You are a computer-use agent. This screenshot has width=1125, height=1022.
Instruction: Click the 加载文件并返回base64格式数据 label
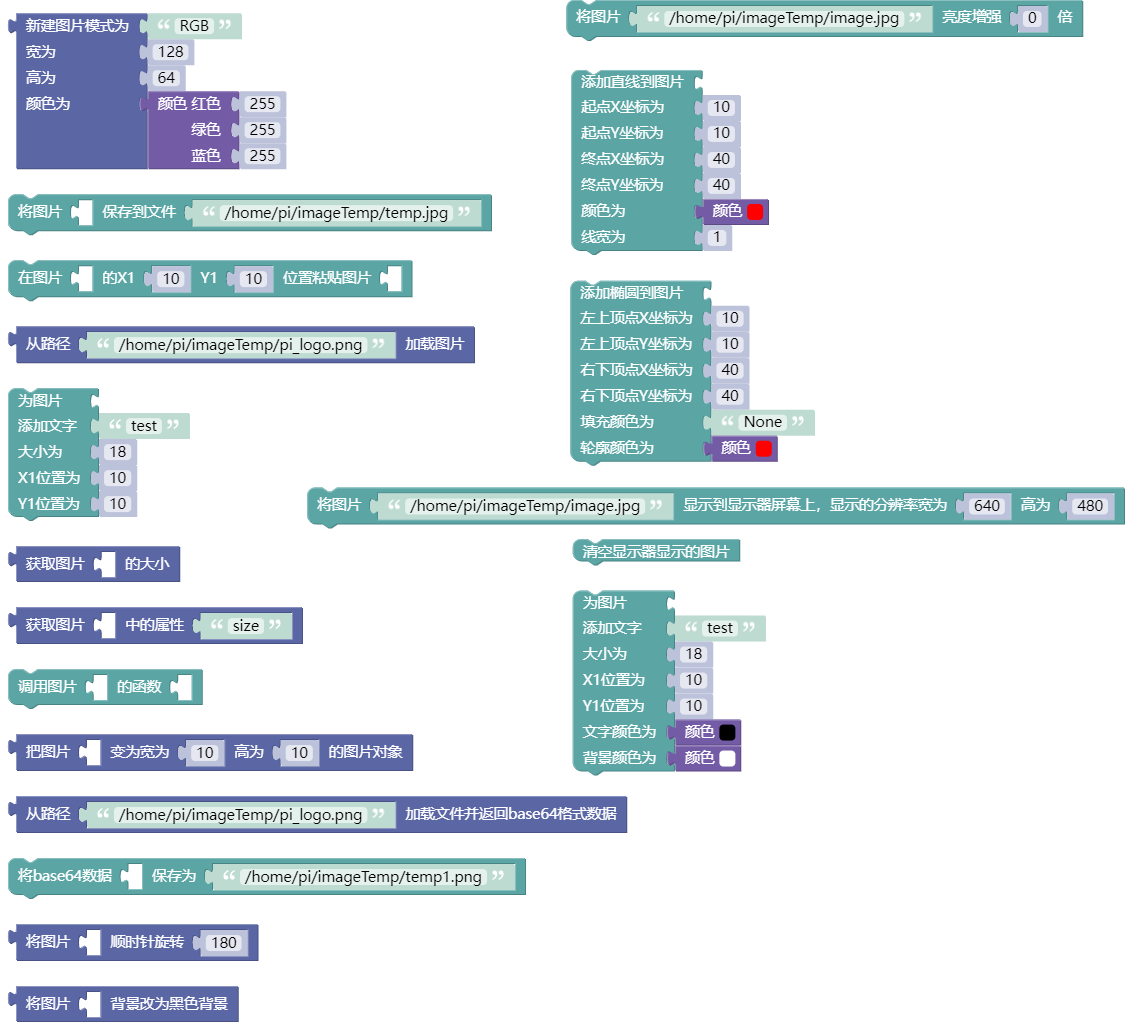tap(511, 814)
